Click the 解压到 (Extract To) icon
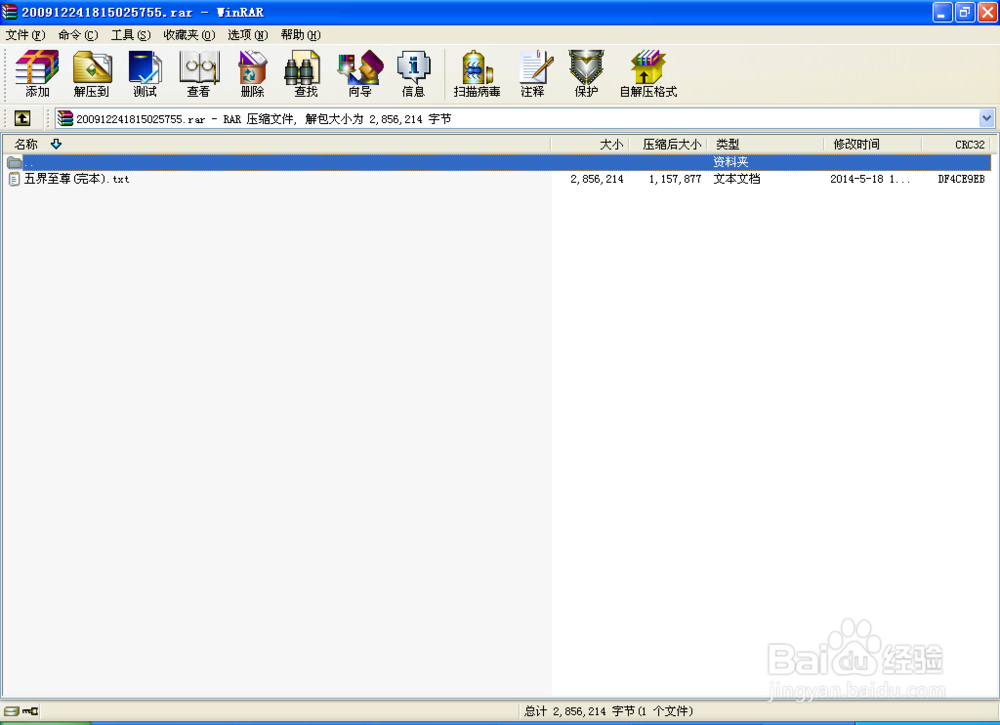 (92, 73)
